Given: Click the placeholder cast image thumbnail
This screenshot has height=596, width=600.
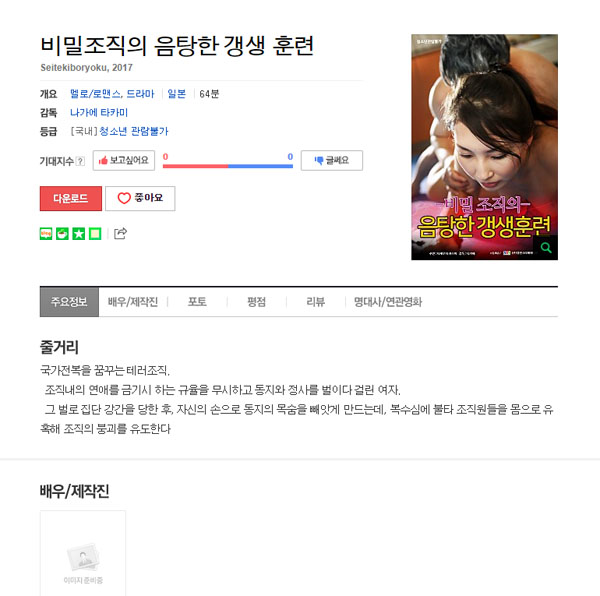Looking at the screenshot, I should 83,554.
